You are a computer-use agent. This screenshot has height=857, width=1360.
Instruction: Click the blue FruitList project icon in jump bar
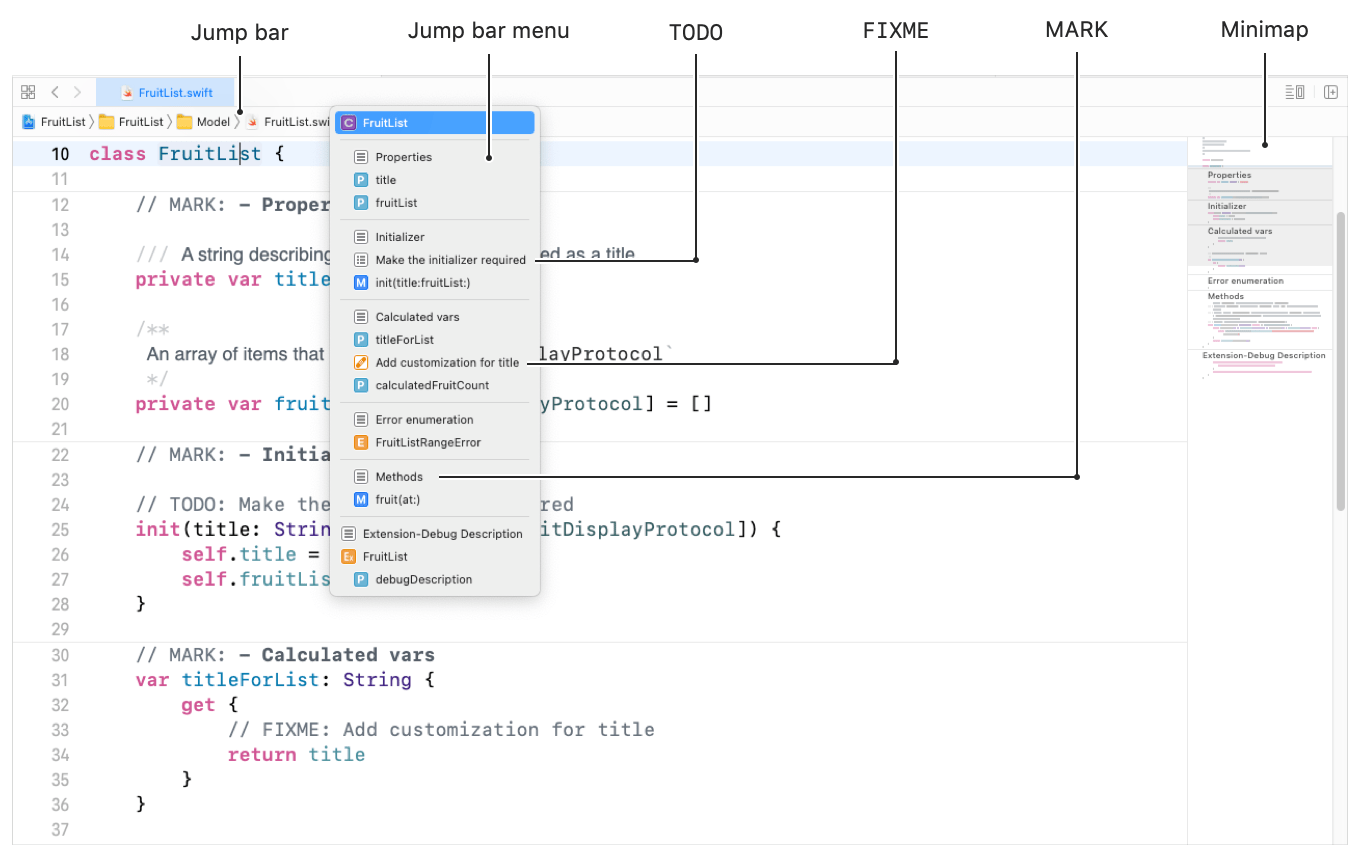(27, 121)
